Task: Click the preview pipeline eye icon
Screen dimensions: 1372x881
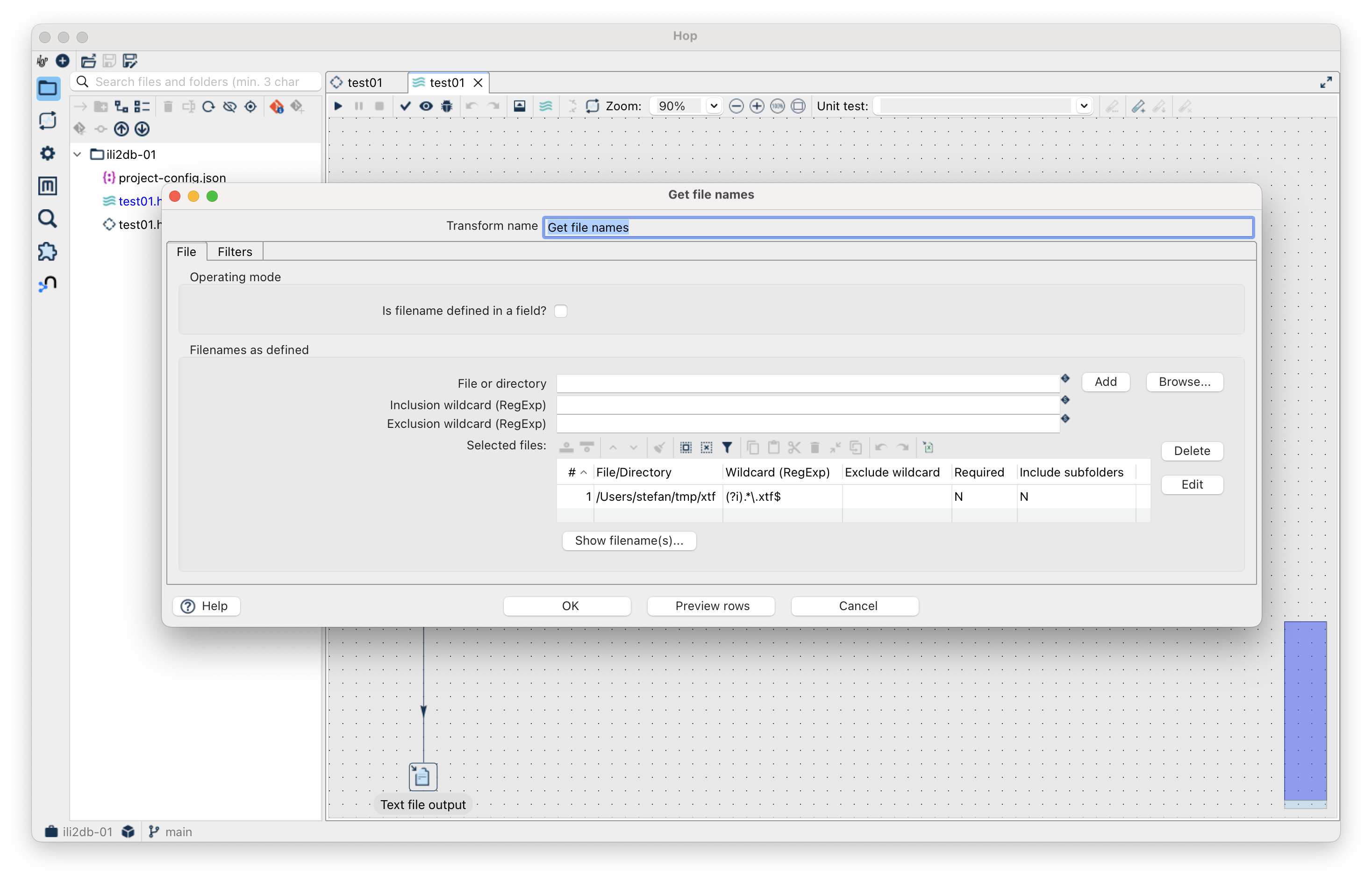Action: tap(426, 106)
